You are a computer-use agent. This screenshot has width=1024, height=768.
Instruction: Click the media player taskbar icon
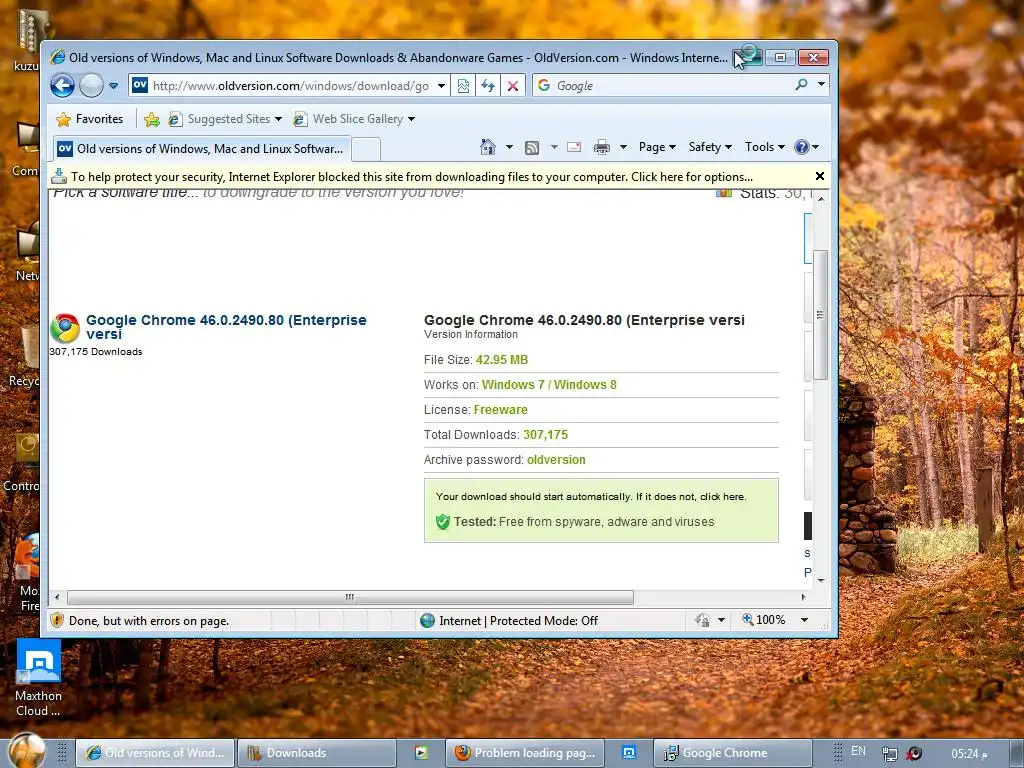click(421, 753)
